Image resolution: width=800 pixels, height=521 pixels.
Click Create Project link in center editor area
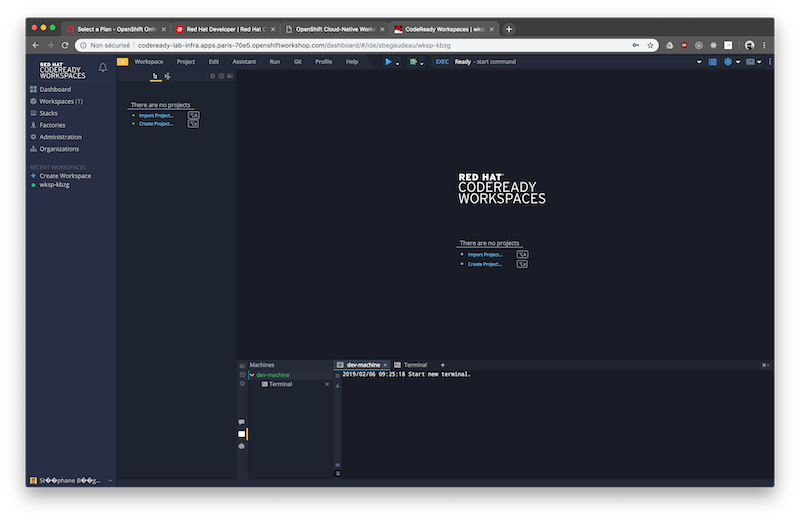[x=485, y=264]
